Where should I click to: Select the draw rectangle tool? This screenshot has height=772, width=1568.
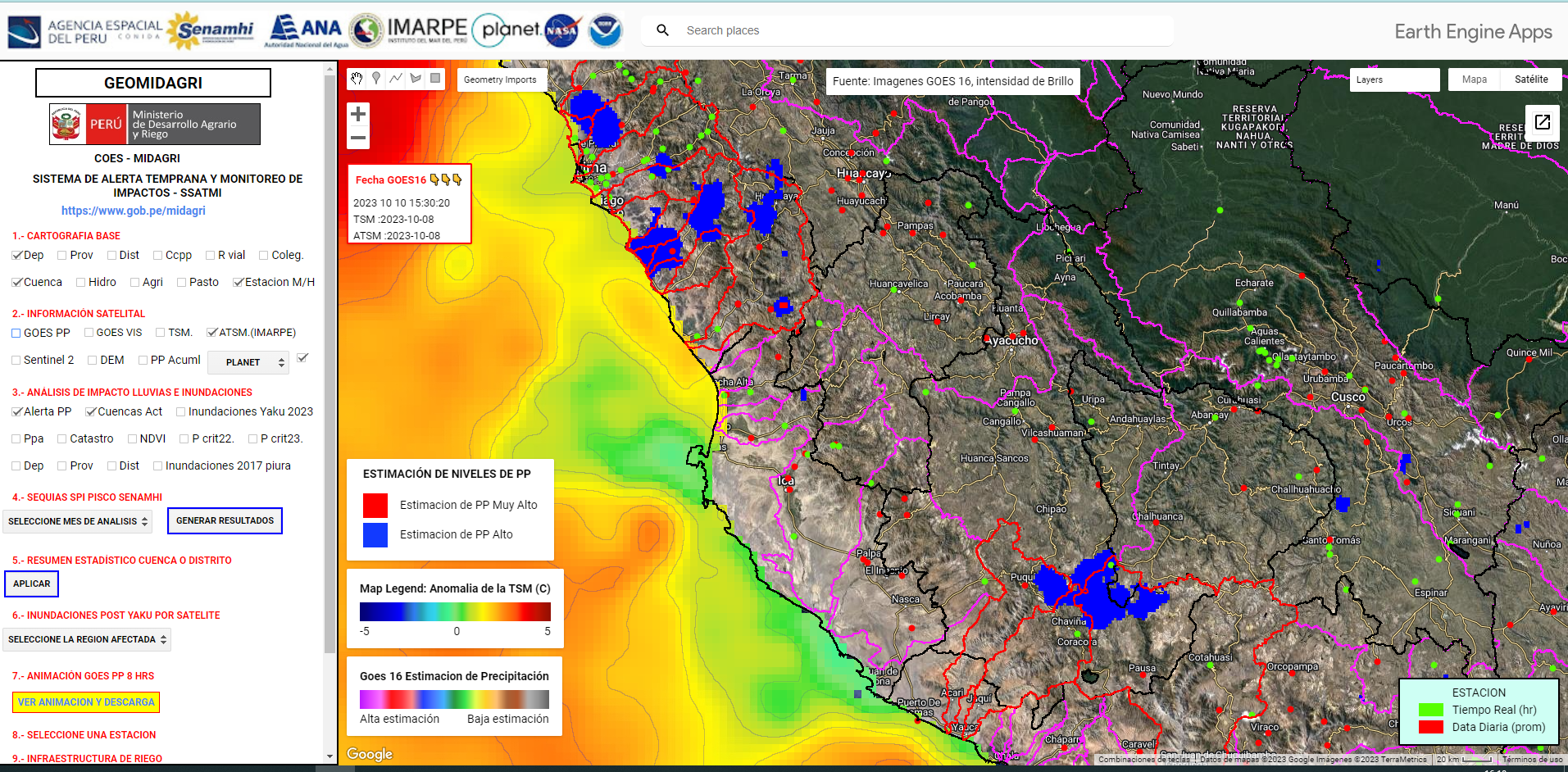click(435, 79)
